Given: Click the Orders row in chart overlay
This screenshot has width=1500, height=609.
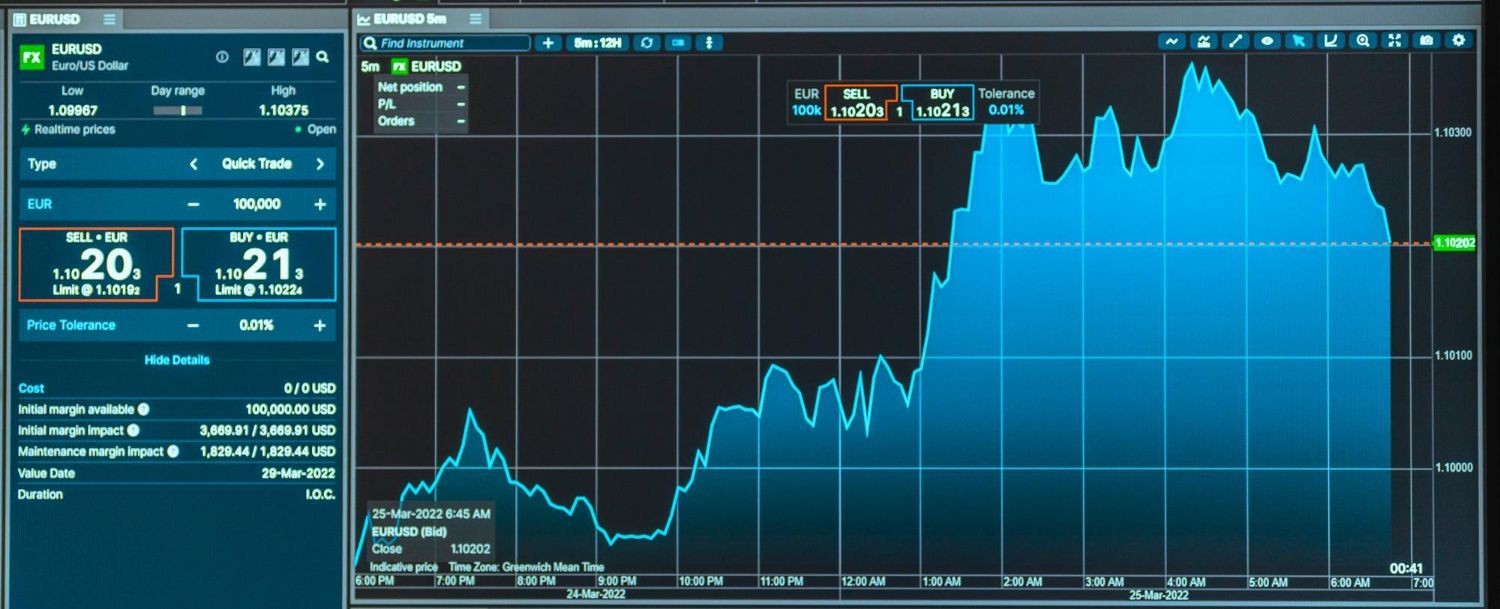Looking at the screenshot, I should click(x=420, y=121).
